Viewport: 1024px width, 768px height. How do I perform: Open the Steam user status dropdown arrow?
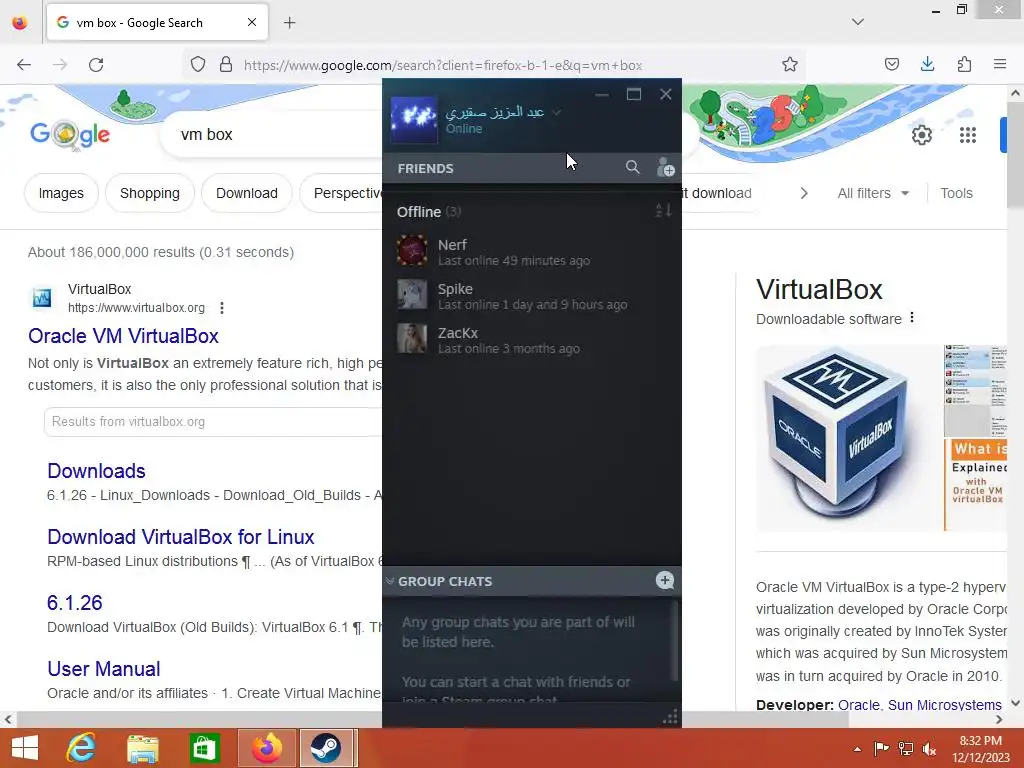point(556,112)
